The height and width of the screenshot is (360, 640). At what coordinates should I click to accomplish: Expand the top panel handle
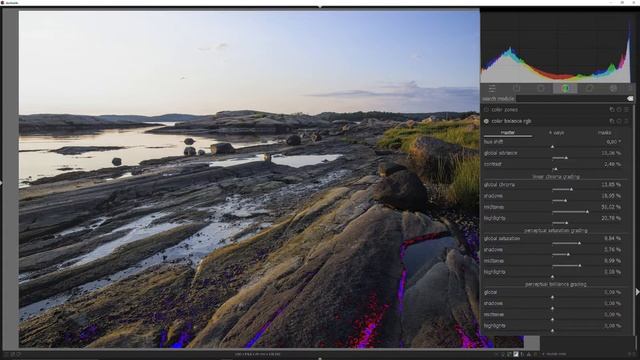320,7
